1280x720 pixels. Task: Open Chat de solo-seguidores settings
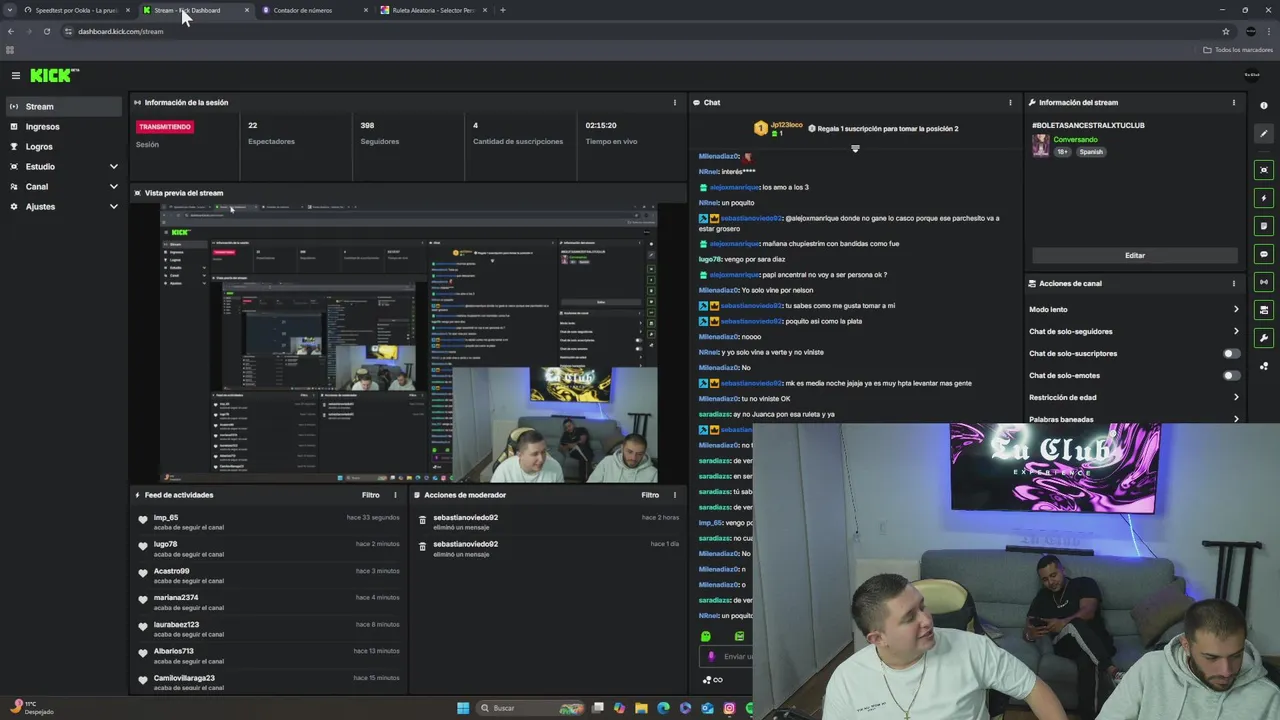click(1134, 331)
